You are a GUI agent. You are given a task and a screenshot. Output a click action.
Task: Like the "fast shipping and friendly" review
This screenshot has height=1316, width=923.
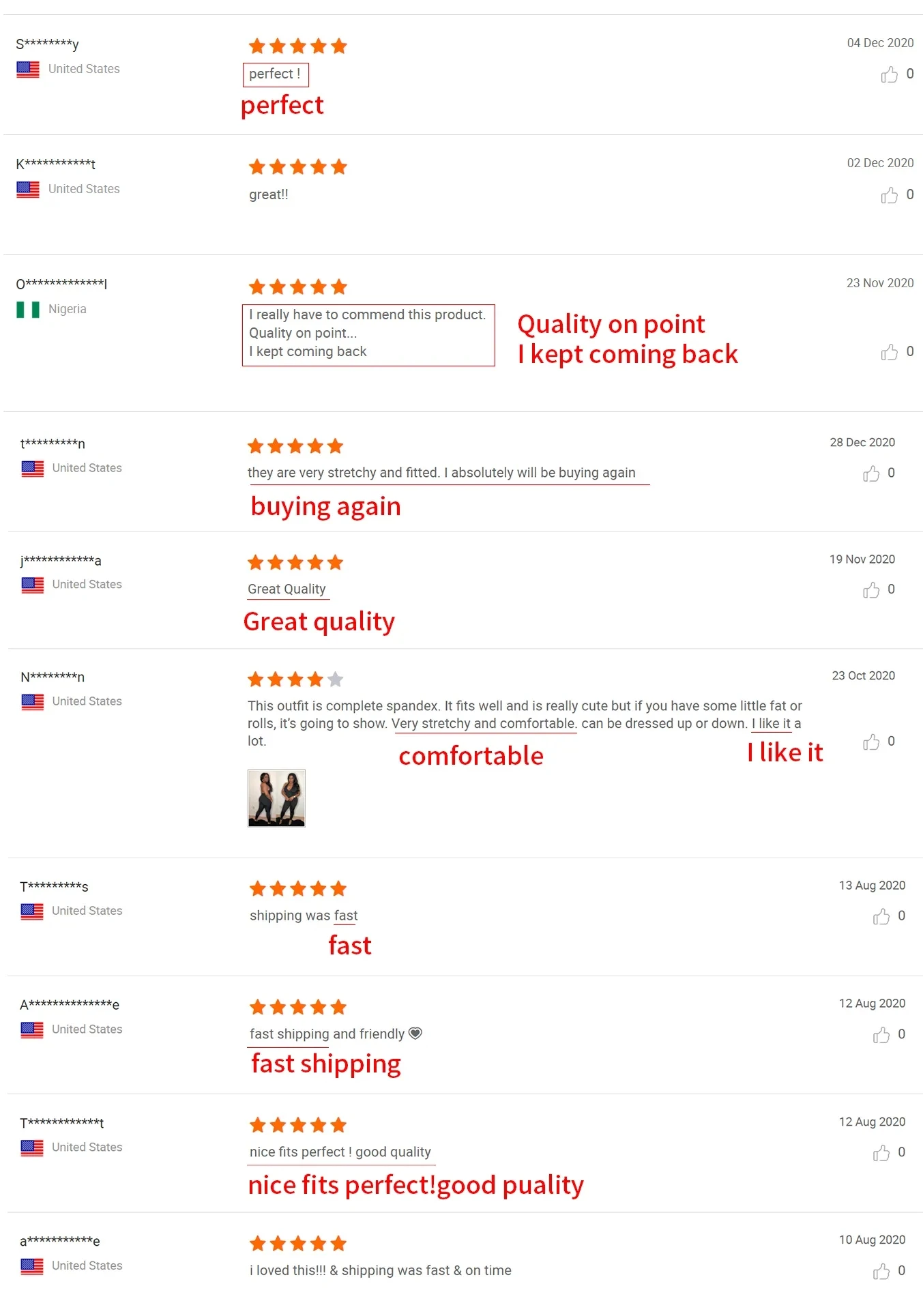881,1035
